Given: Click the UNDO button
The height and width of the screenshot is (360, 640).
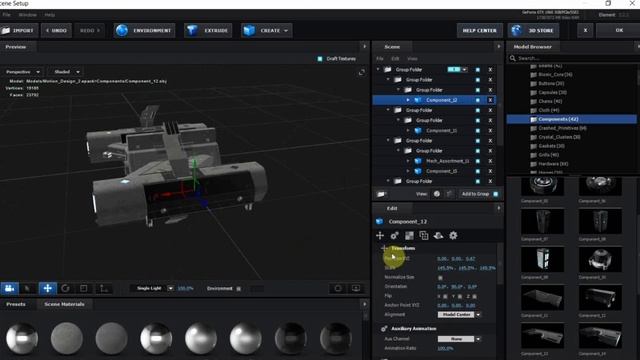Looking at the screenshot, I should (56, 30).
